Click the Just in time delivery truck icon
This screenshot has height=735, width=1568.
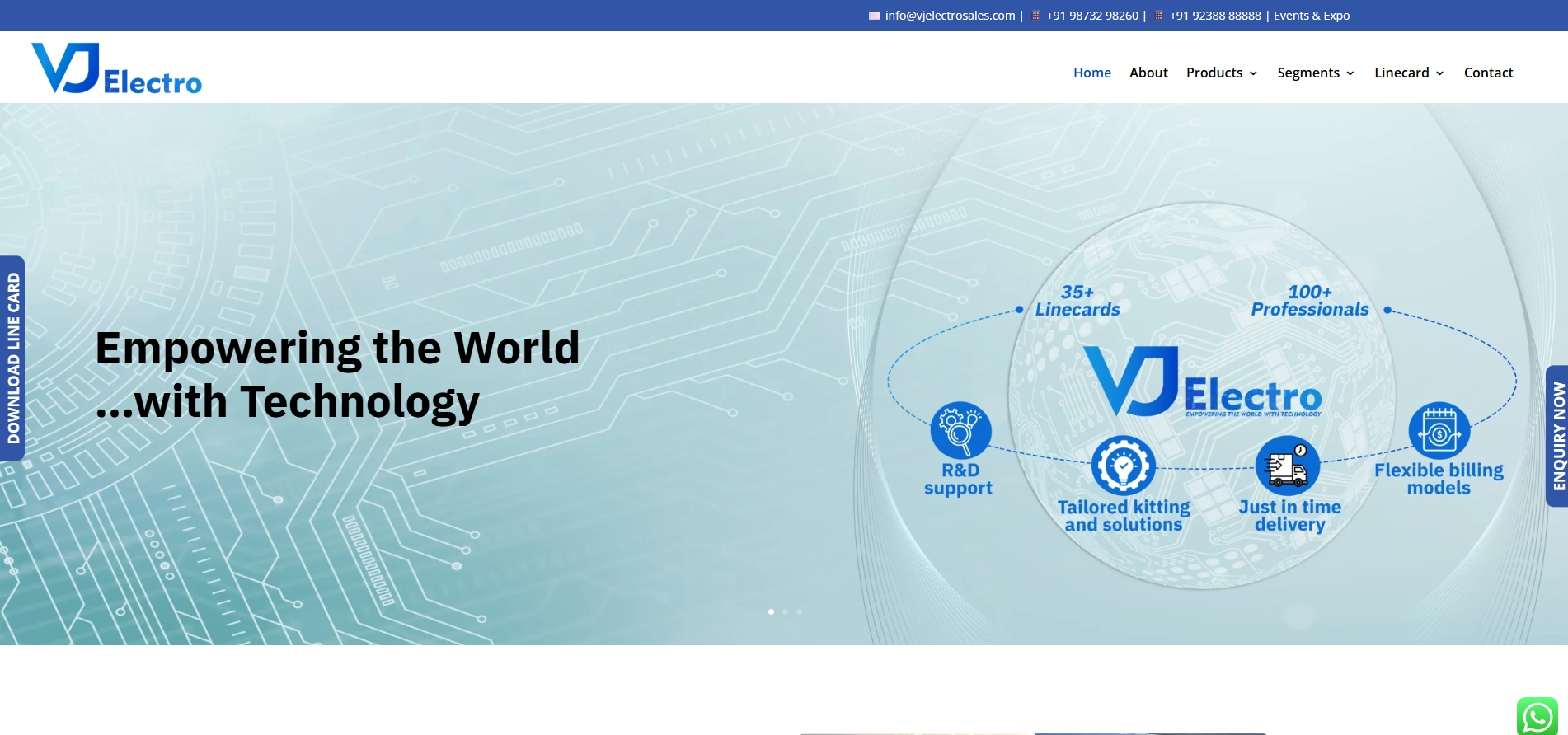1287,466
